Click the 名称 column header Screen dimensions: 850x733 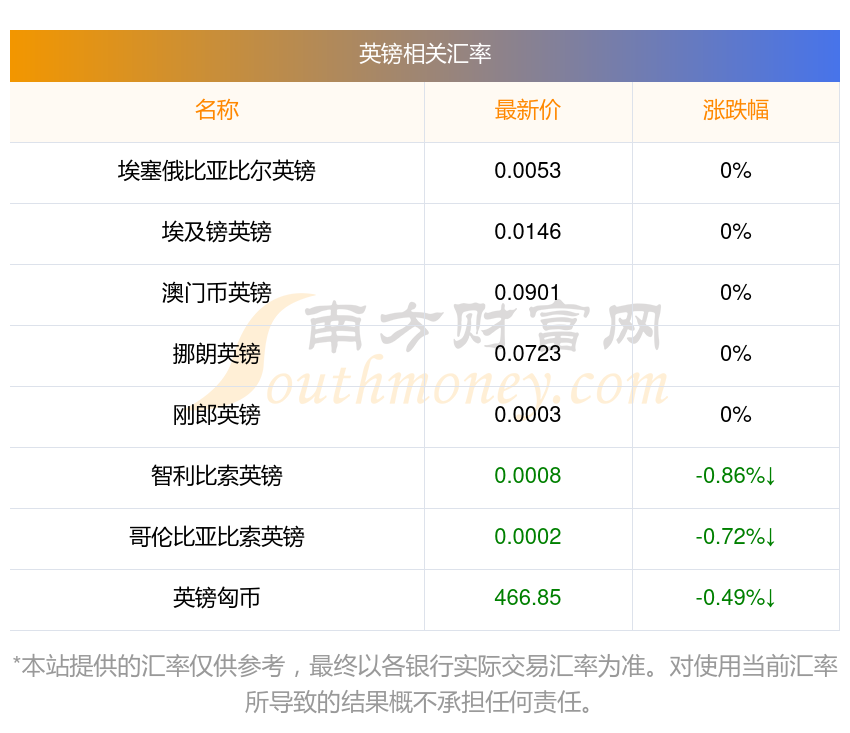click(216, 110)
